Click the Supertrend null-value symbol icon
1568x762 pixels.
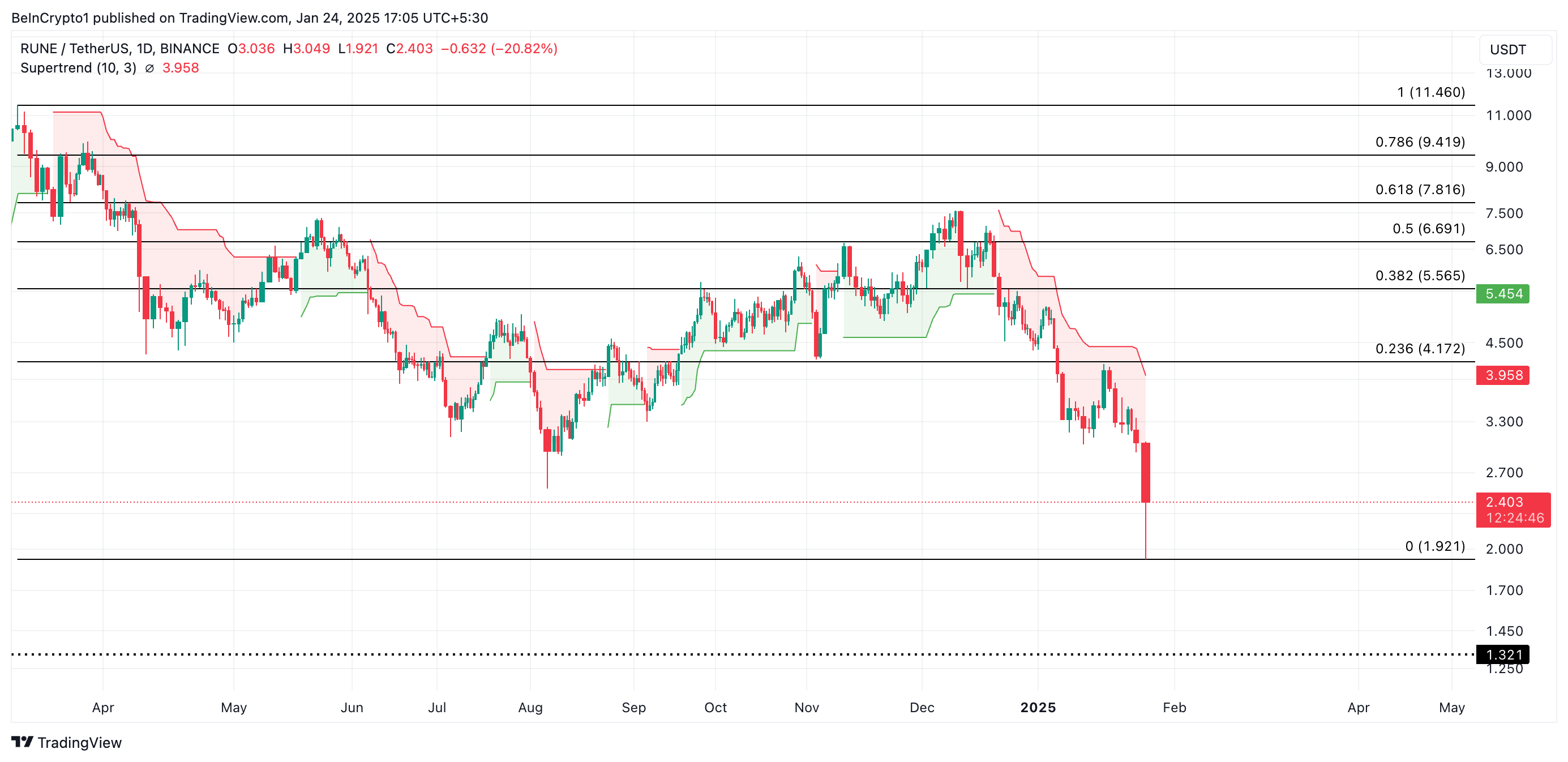[x=150, y=68]
